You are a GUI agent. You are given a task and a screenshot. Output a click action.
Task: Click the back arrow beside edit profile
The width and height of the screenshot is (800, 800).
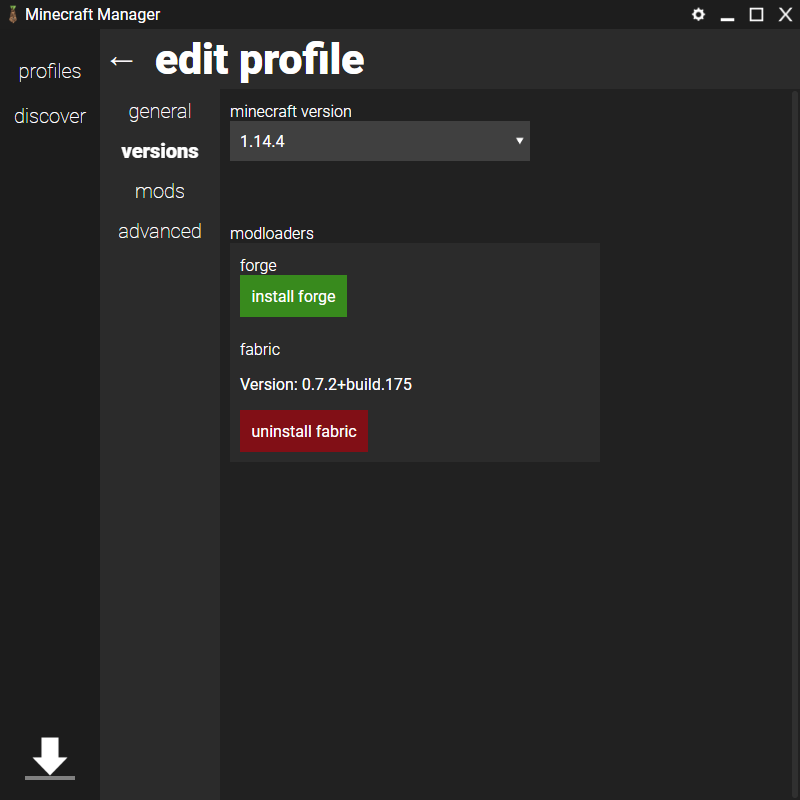tap(121, 61)
